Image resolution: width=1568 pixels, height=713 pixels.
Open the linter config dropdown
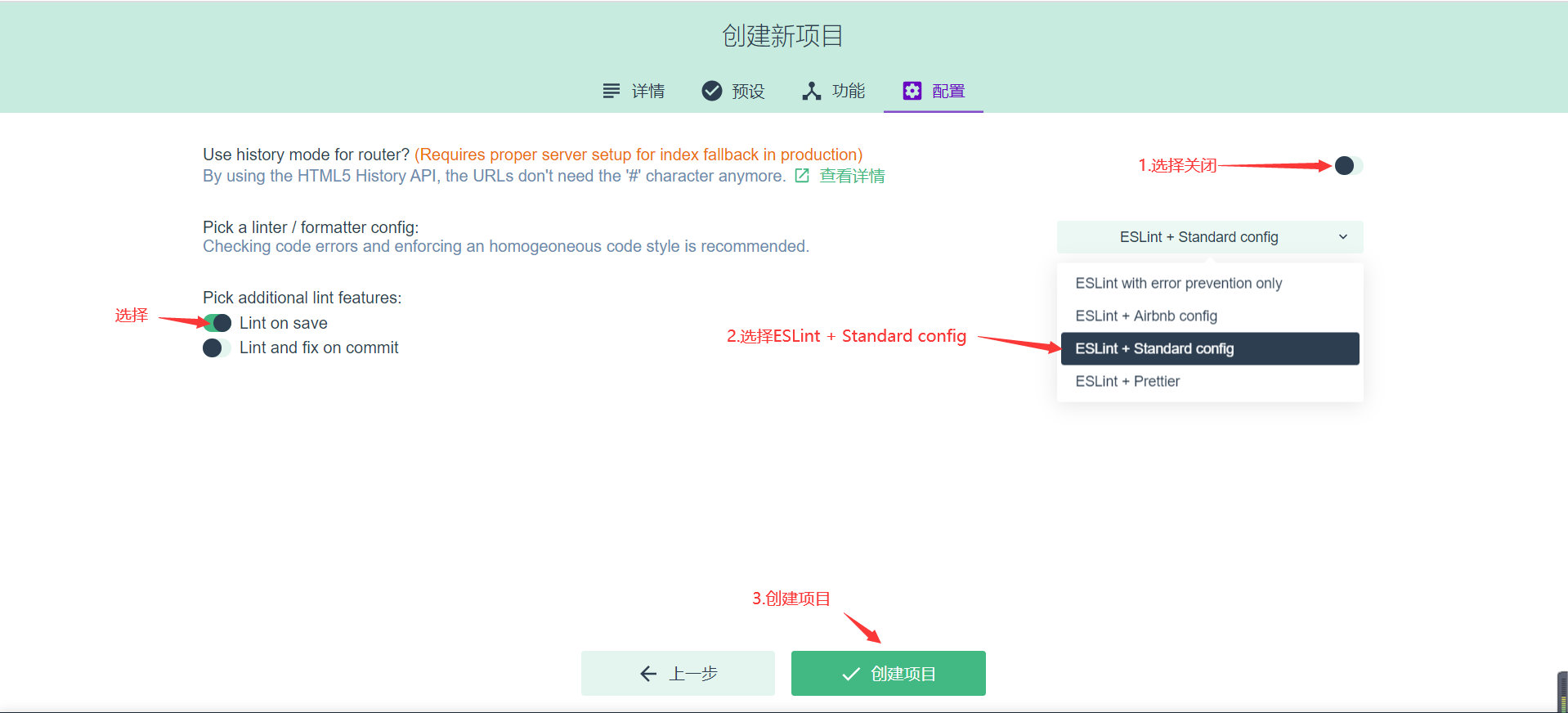pos(1210,237)
